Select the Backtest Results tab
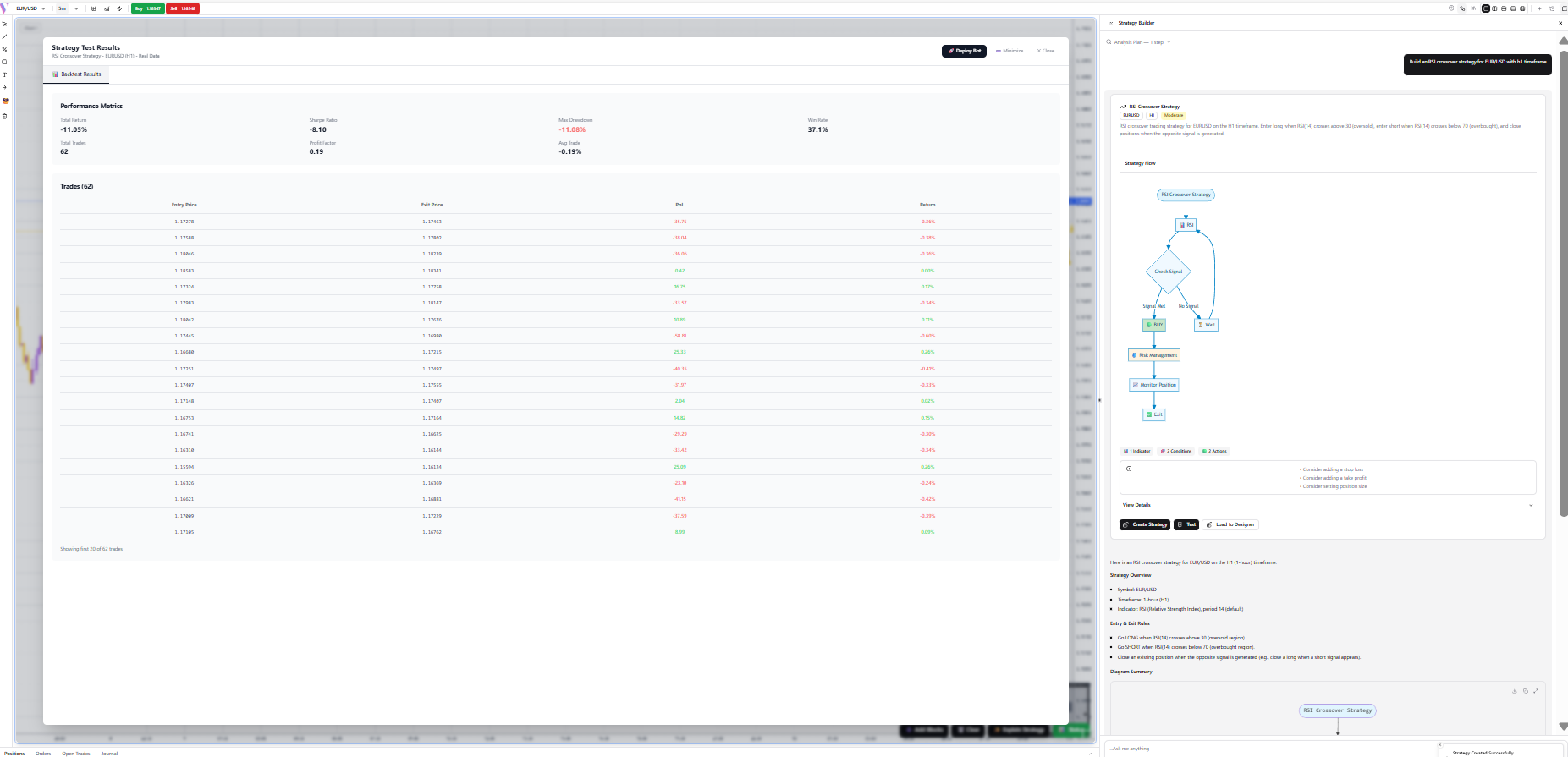Viewport: 1568px width, 757px height. (x=77, y=74)
